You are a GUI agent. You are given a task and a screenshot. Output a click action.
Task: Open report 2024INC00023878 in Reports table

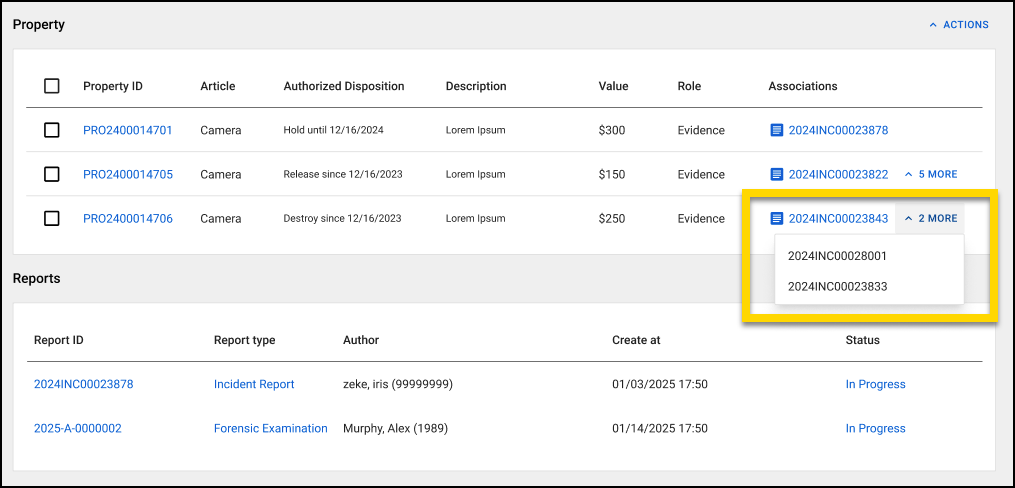[x=84, y=384]
